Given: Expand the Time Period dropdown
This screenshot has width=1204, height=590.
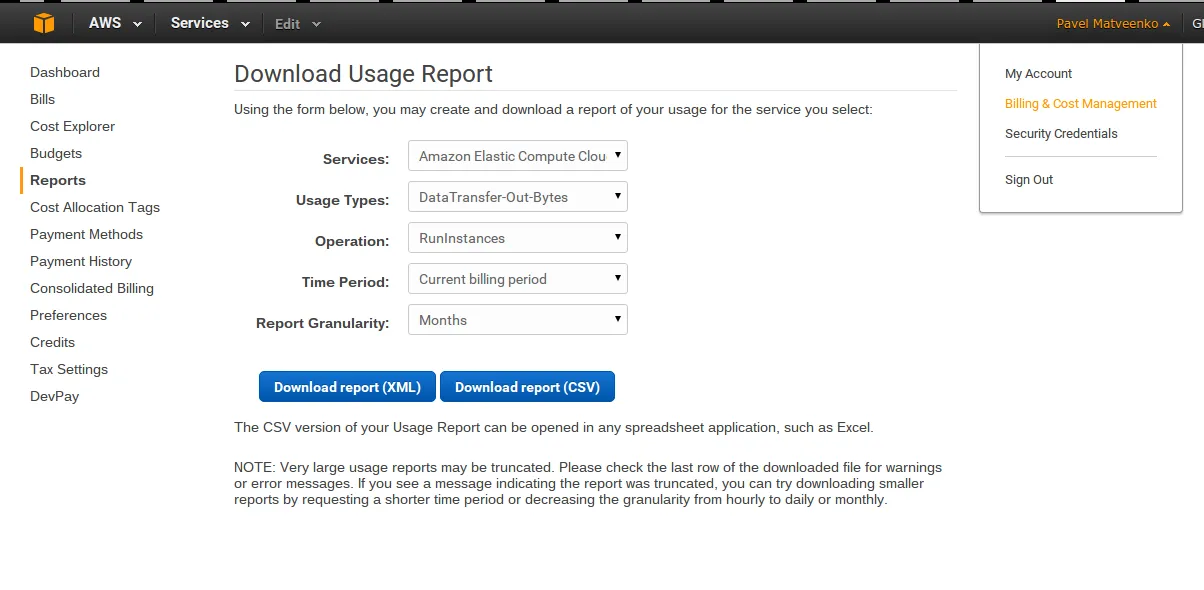Looking at the screenshot, I should [518, 279].
